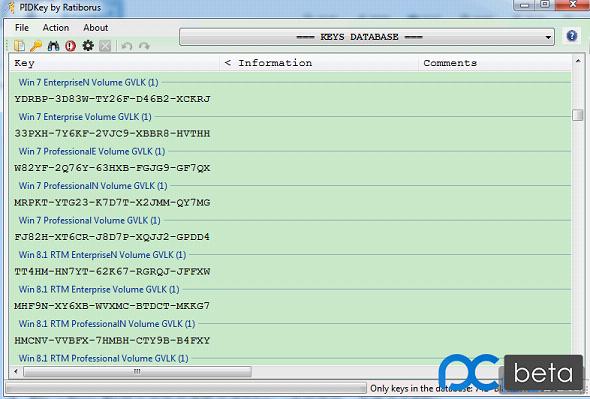The width and height of the screenshot is (590, 399).
Task: Click the horizontal scrollbar thumb
Action: click(137, 372)
